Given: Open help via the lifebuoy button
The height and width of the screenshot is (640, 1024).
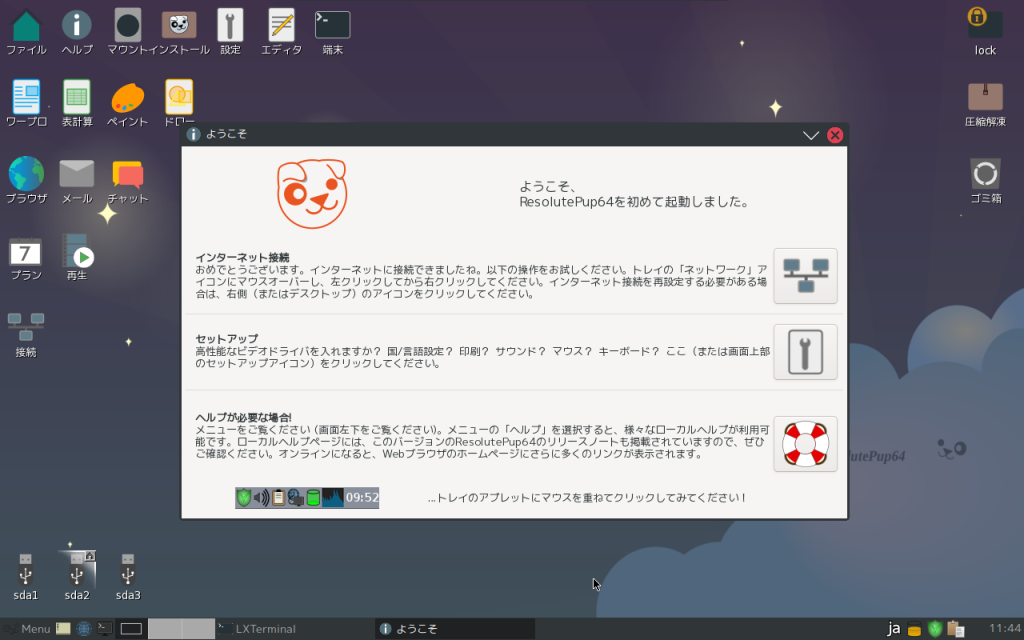Looking at the screenshot, I should tap(805, 444).
